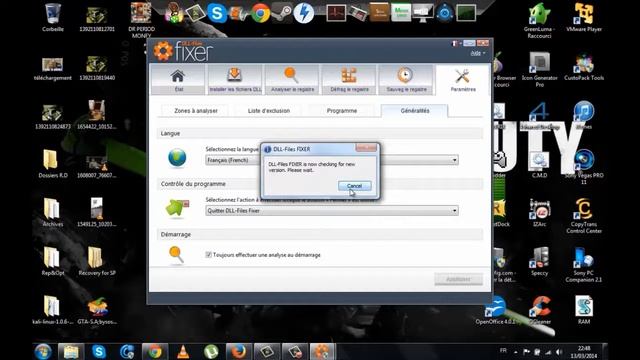Open the Dossiers R.D folder
Image resolution: width=640 pixels, height=360 pixels.
(x=53, y=164)
